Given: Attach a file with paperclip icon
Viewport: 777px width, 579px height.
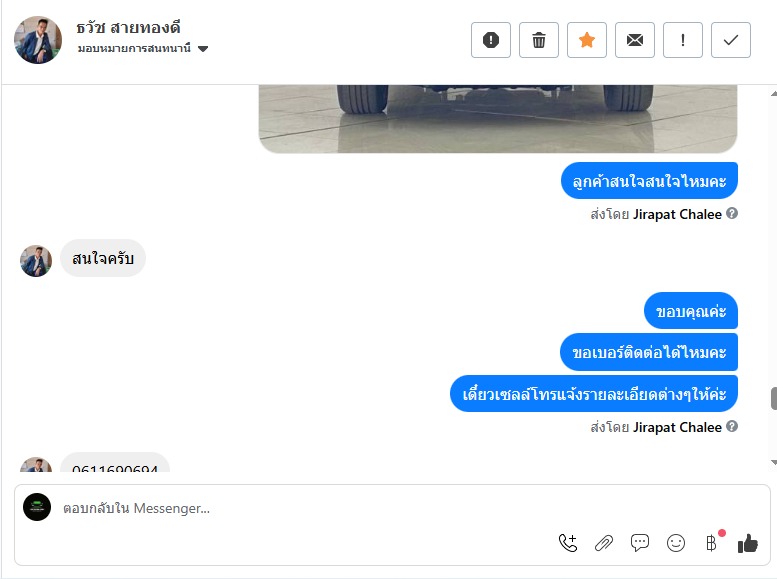Looking at the screenshot, I should [604, 543].
